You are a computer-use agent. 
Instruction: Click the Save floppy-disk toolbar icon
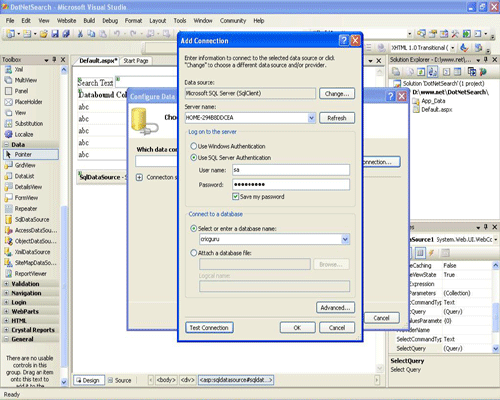(x=55, y=33)
